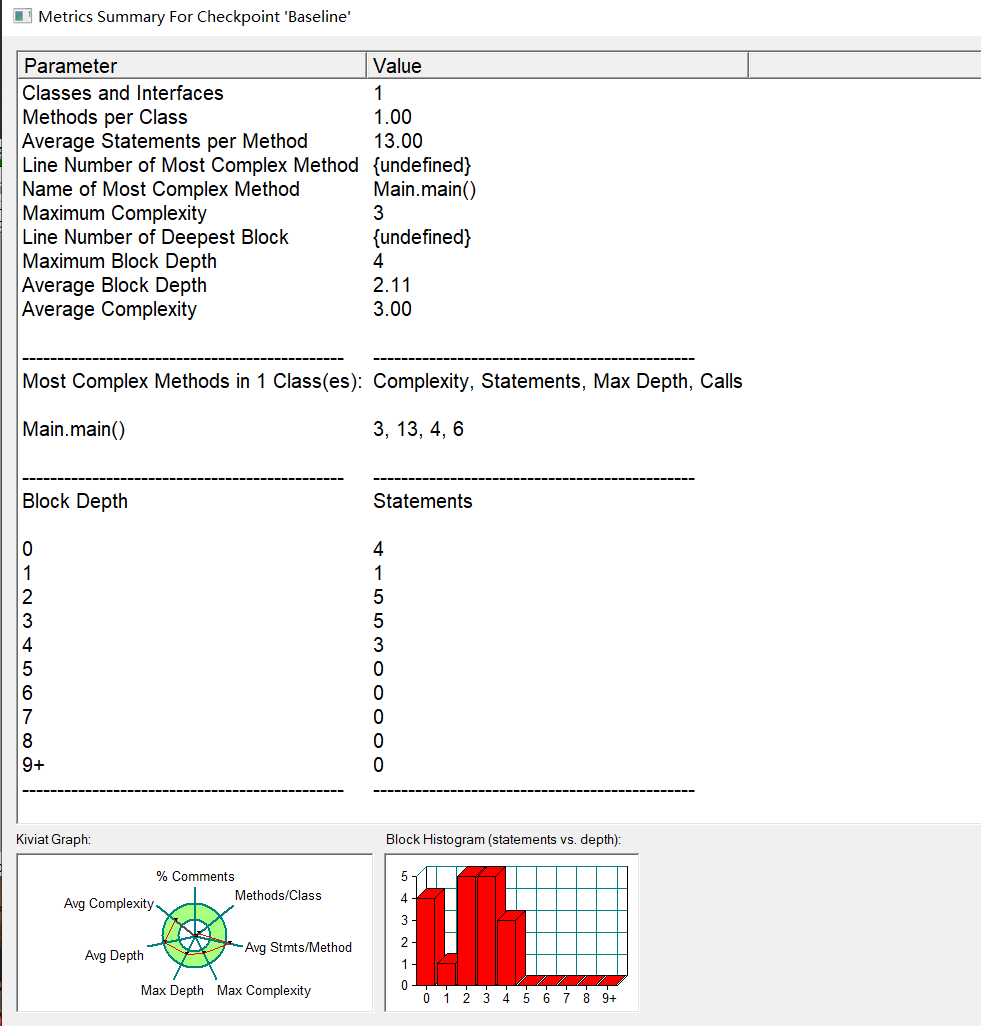Screen dimensions: 981x1026
Task: Click the histogram bar for depth 3
Action: [488, 929]
